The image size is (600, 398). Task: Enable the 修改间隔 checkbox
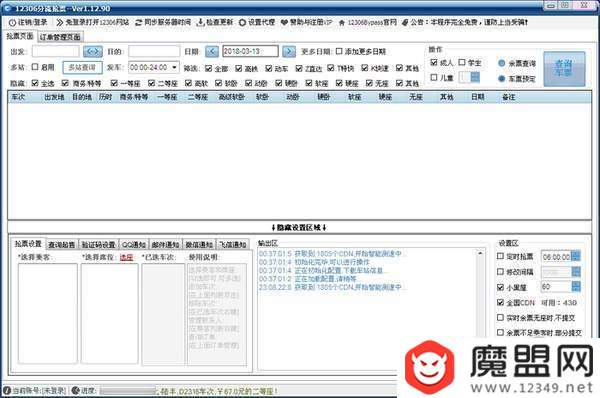[x=500, y=271]
